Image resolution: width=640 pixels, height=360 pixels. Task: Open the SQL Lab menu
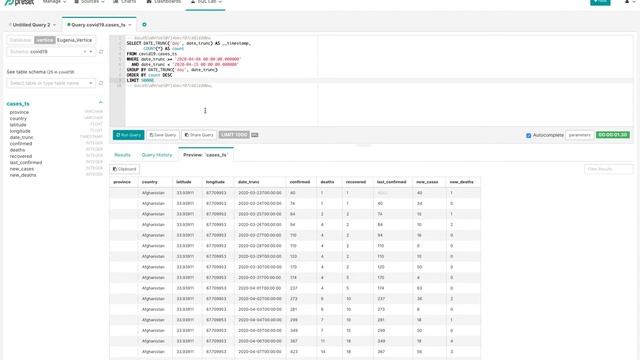coord(206,2)
